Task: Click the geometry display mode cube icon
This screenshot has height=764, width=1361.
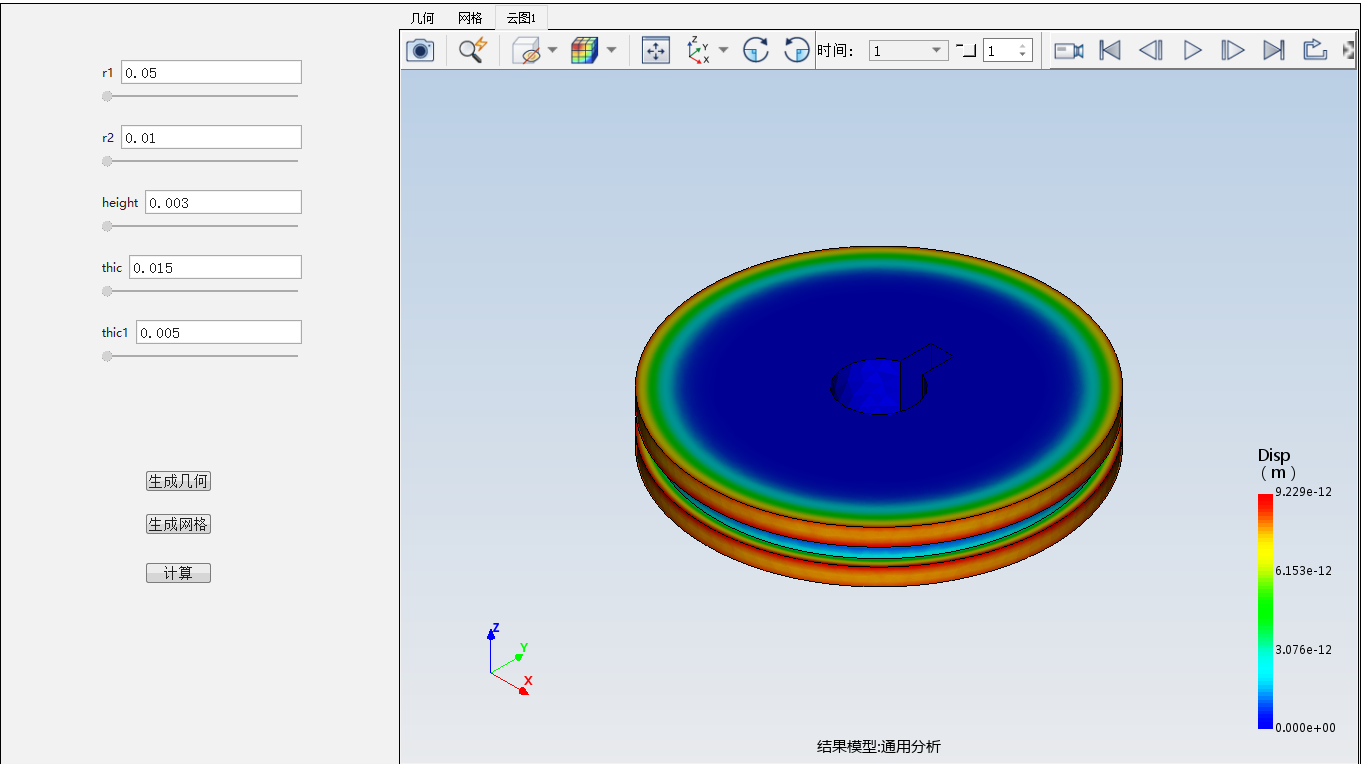Action: pyautogui.click(x=526, y=50)
